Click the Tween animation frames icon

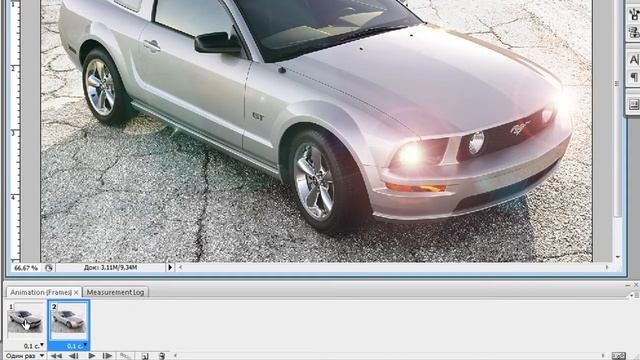[125, 356]
